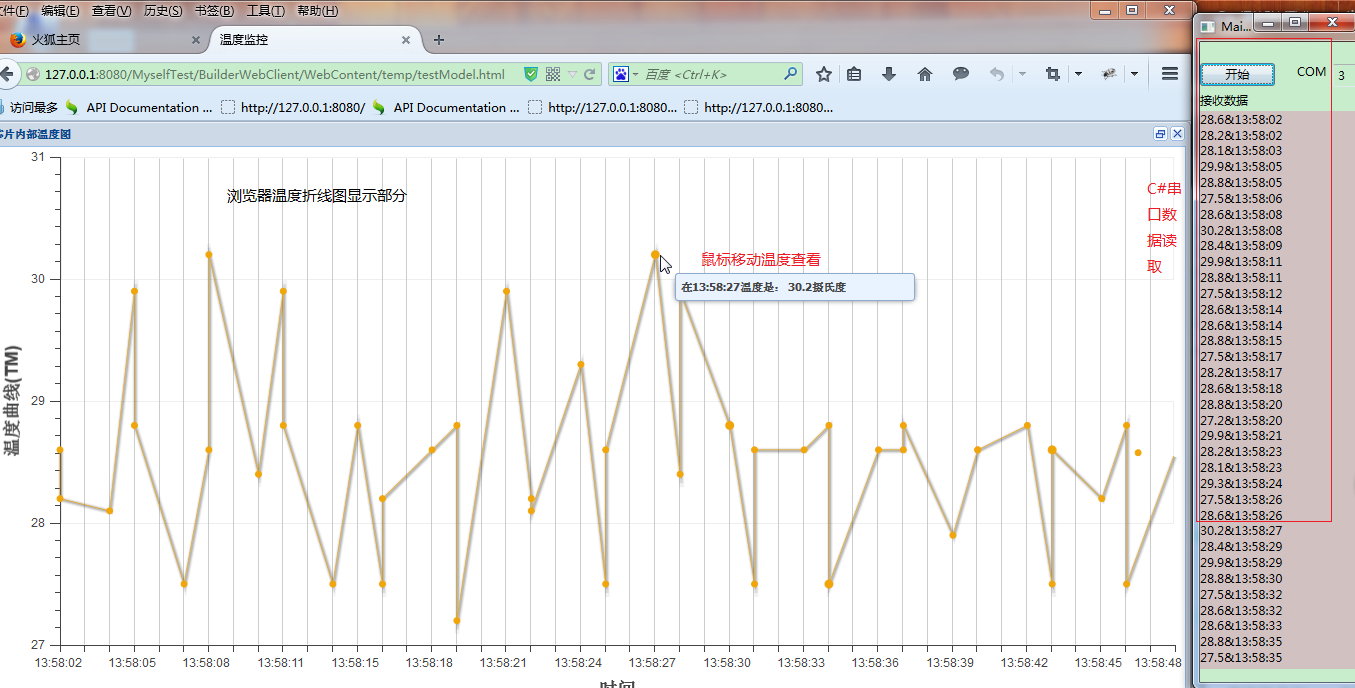Select first row 28.6&13:58:02 in data list
Screen dimensions: 1355x688
(x=1240, y=119)
